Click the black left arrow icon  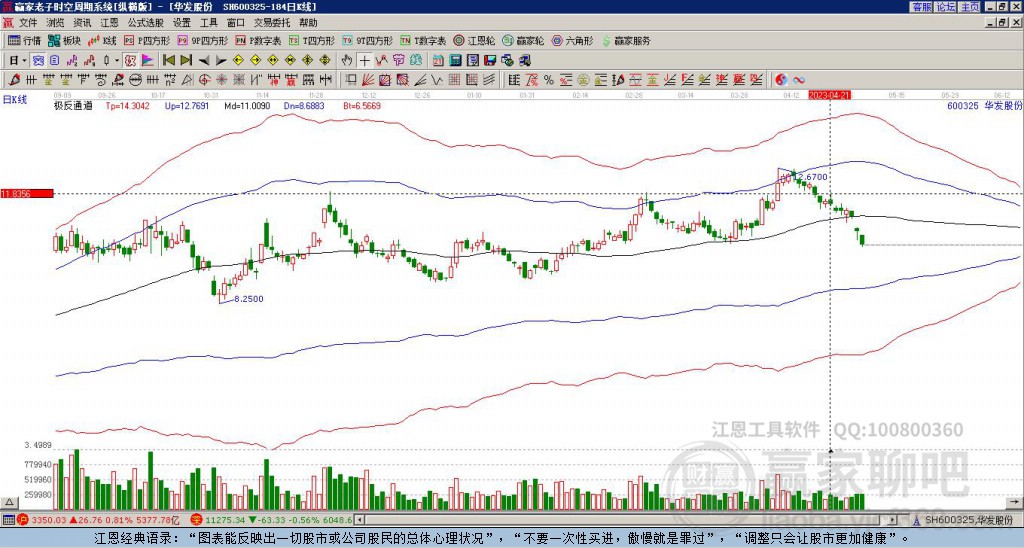[204, 61]
